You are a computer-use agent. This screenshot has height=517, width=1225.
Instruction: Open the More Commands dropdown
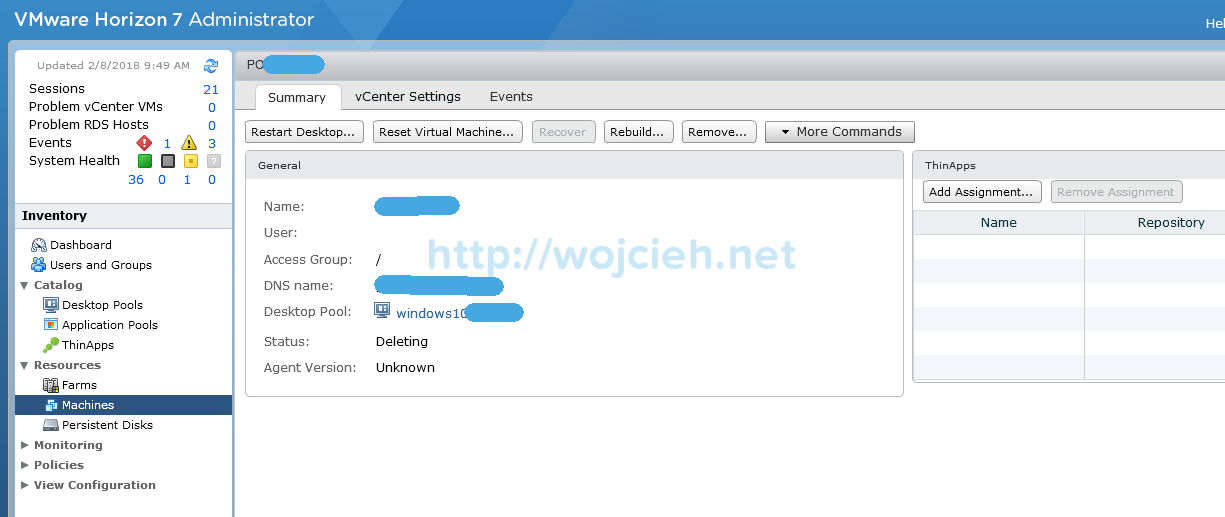click(840, 132)
